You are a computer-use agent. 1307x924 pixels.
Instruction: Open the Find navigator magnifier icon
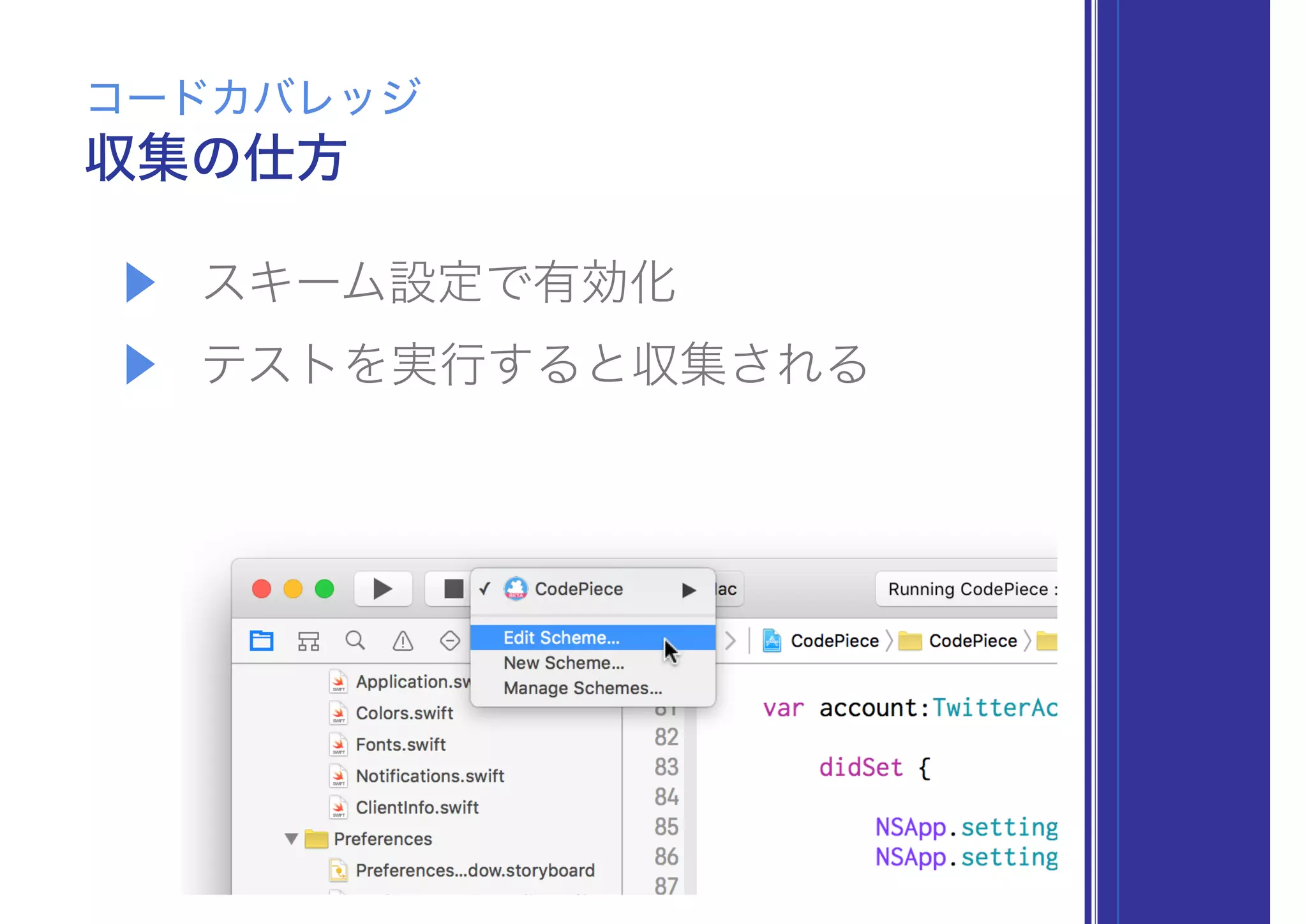point(355,640)
